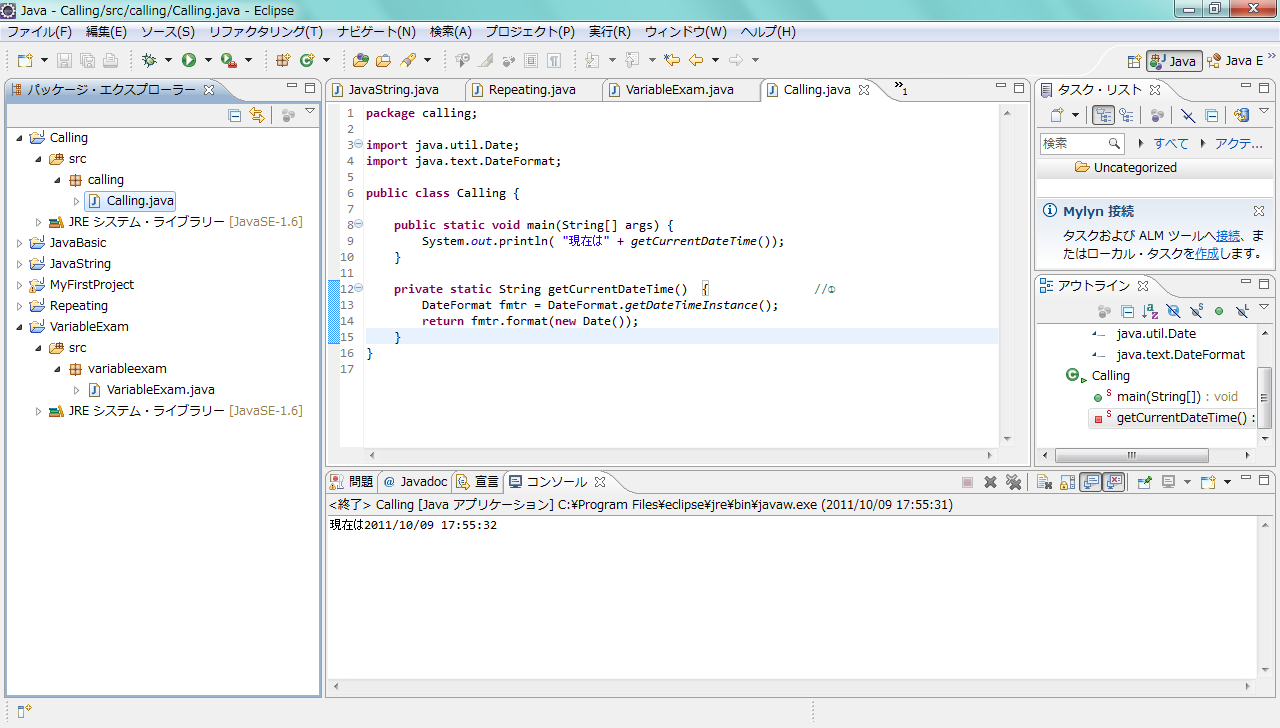Click the New Java Package icon
Viewport: 1280px width, 728px height.
click(283, 61)
